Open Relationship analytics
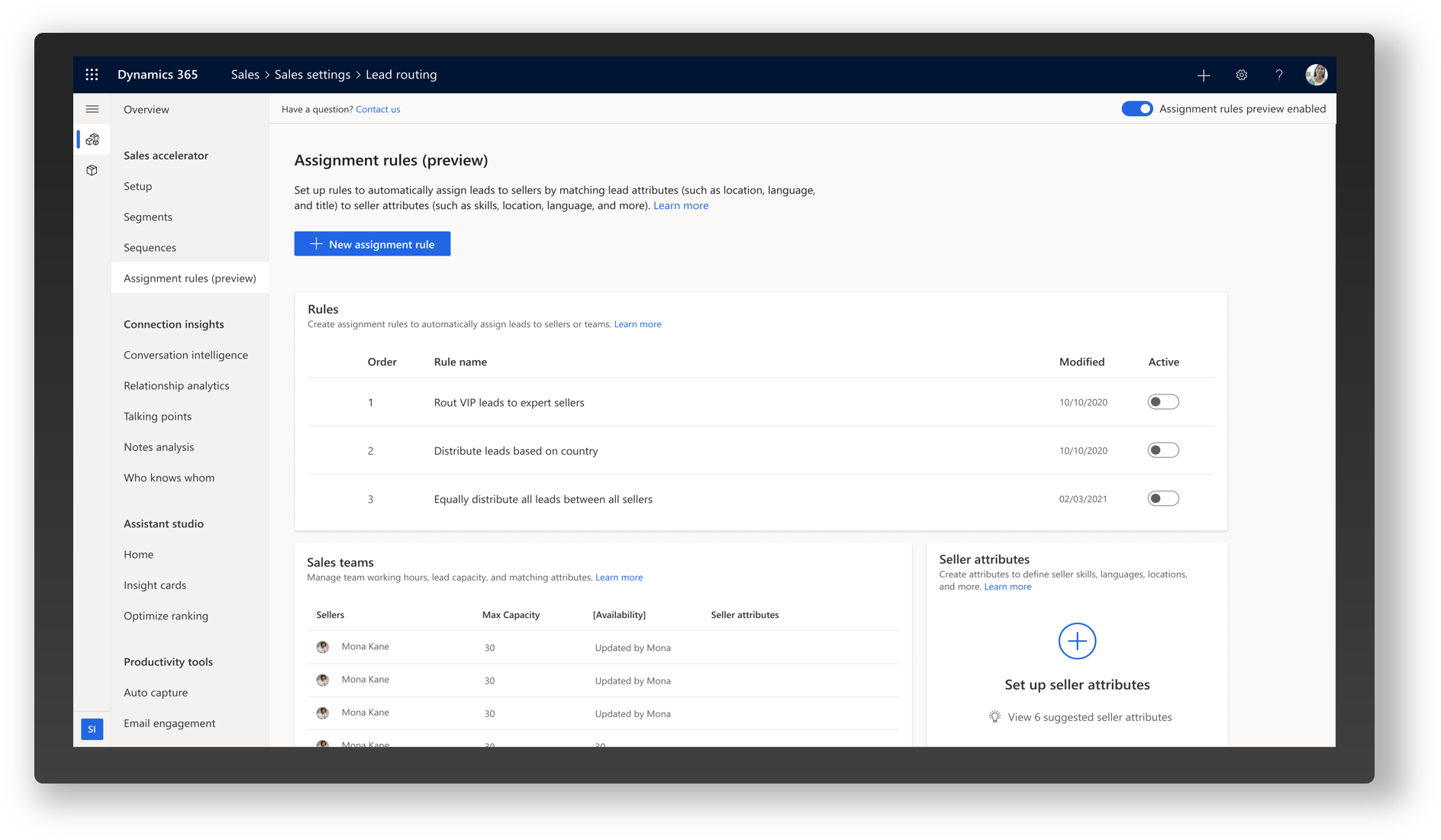1441x840 pixels. click(176, 385)
